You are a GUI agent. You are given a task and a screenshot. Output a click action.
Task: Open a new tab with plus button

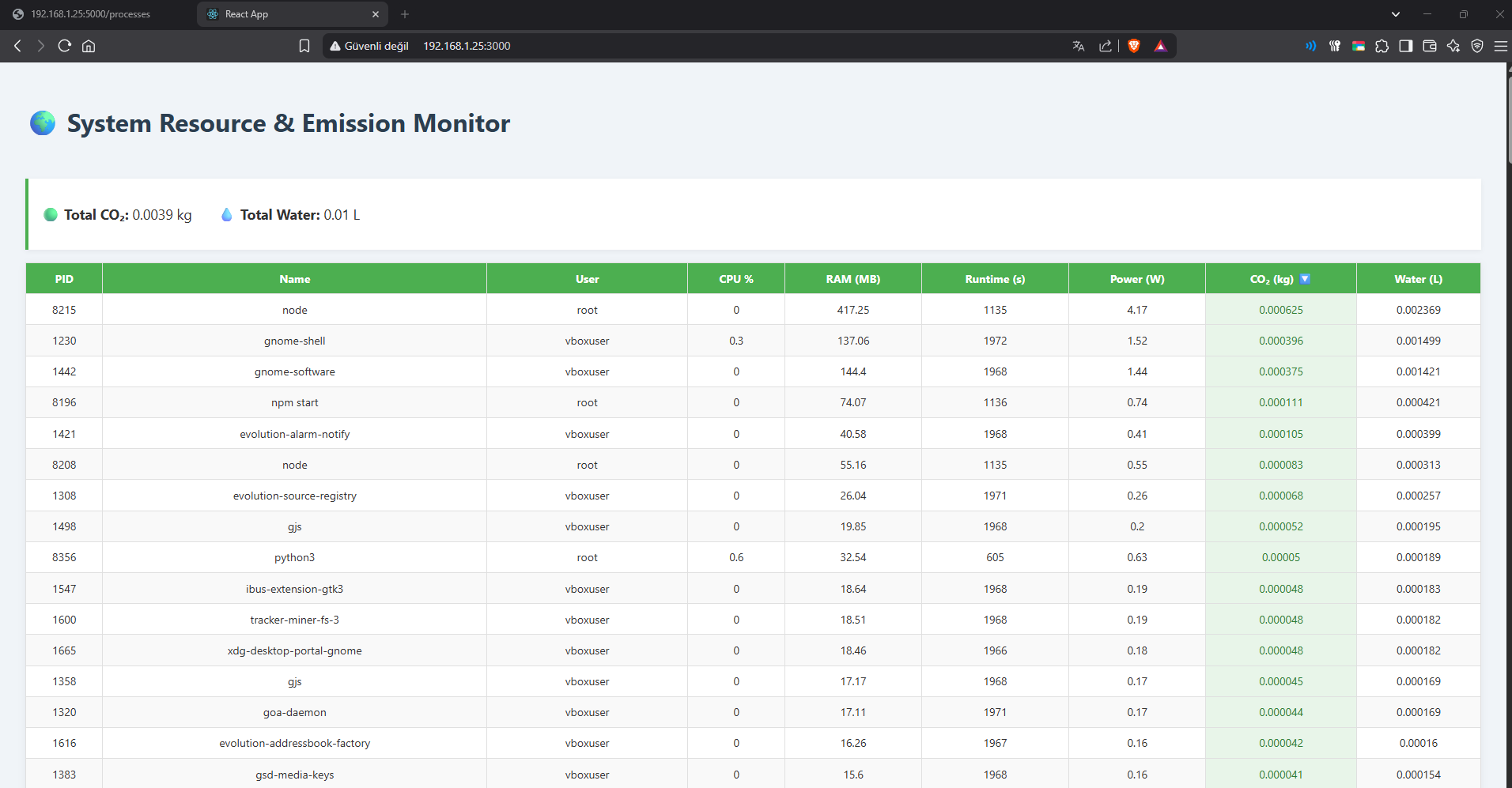(405, 14)
